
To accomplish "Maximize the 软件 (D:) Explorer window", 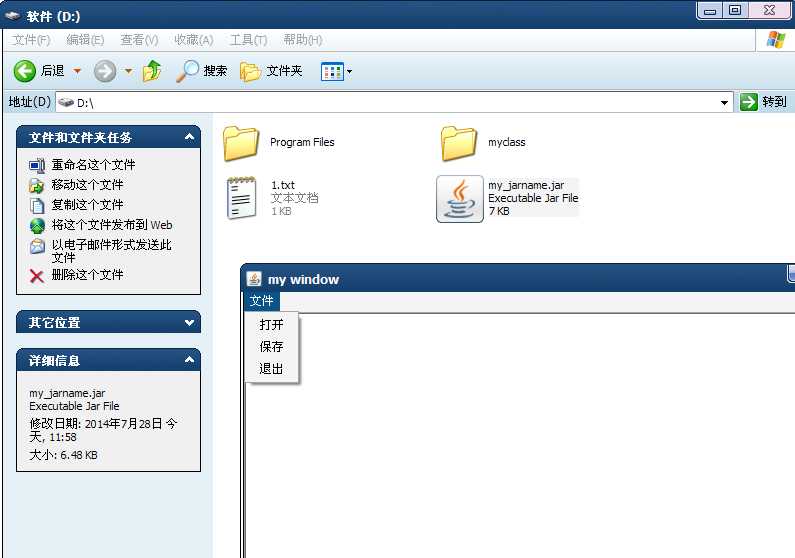I will (735, 10).
